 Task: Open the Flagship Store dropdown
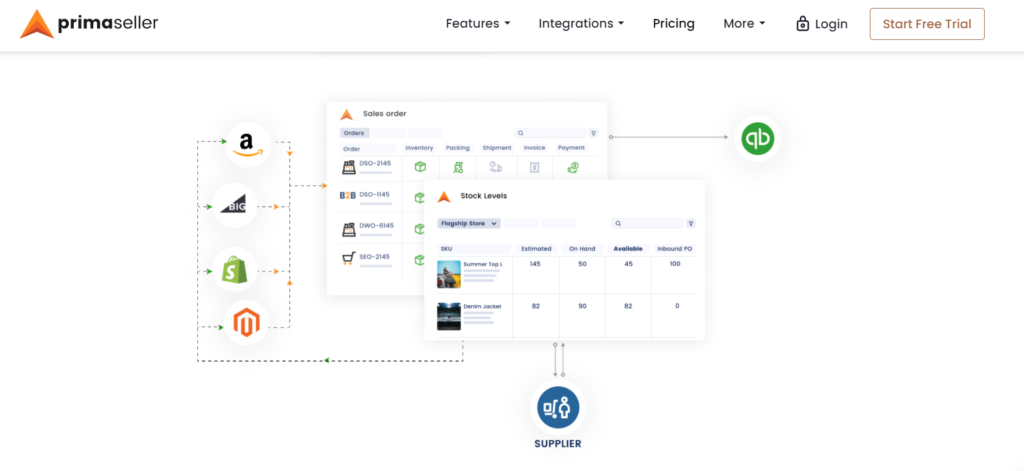pos(468,223)
